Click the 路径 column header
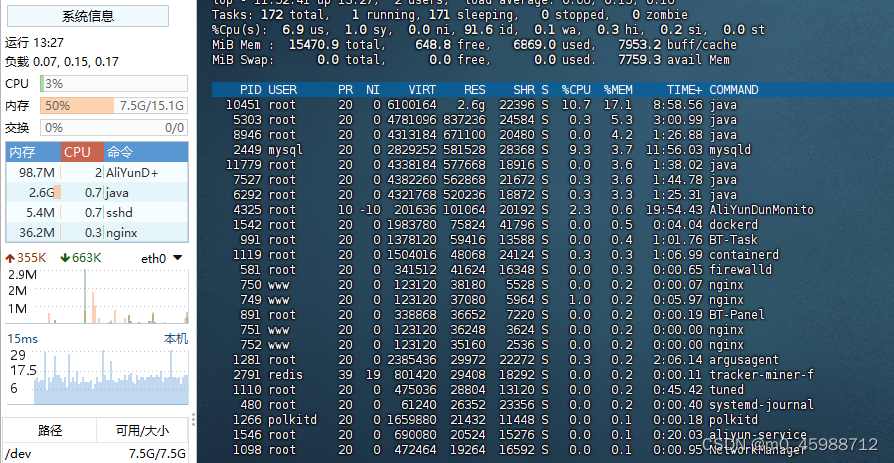Viewport: 894px width, 463px height. [x=50, y=430]
